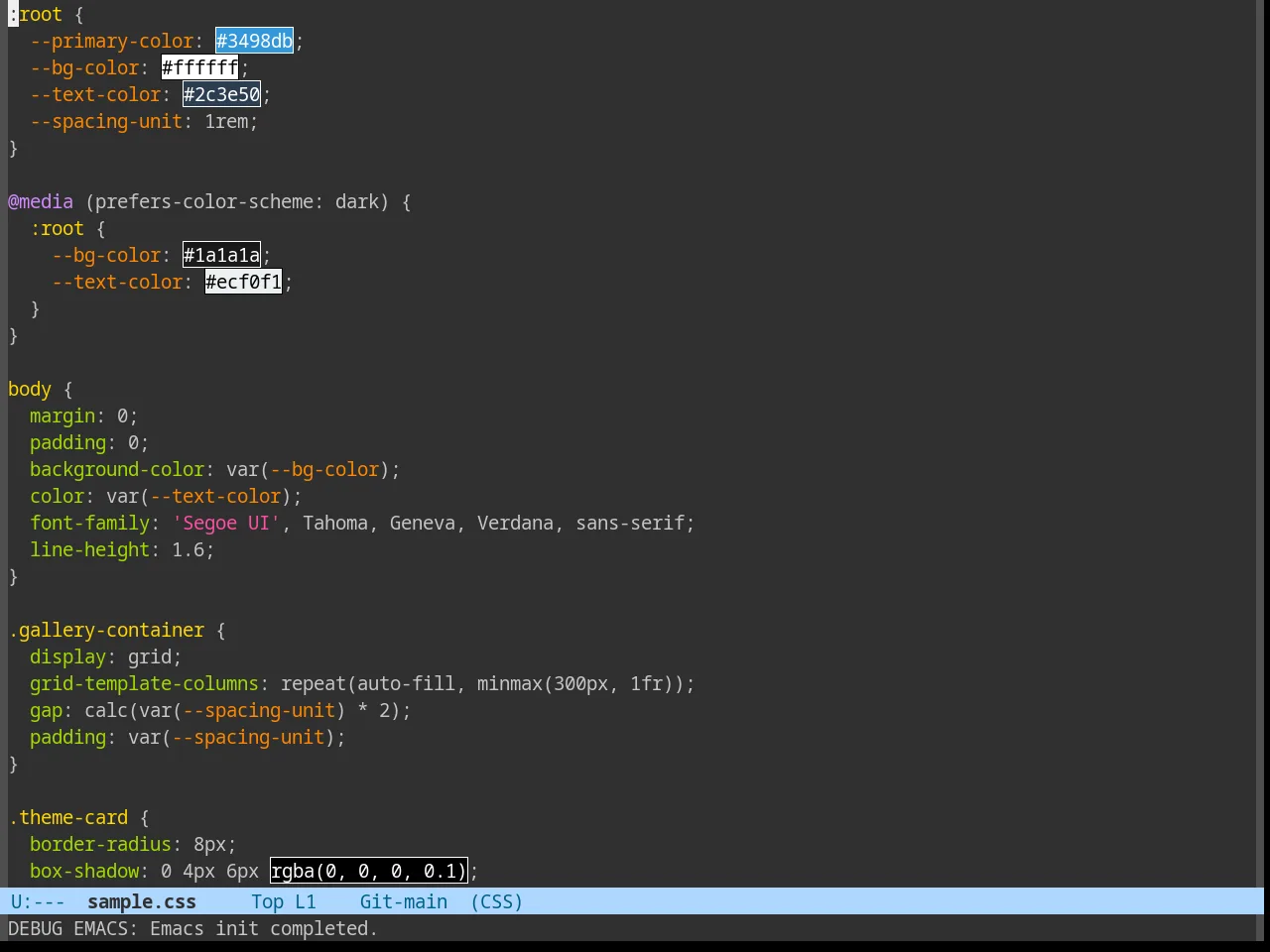
Task: Click the font-family property
Action: (90, 523)
